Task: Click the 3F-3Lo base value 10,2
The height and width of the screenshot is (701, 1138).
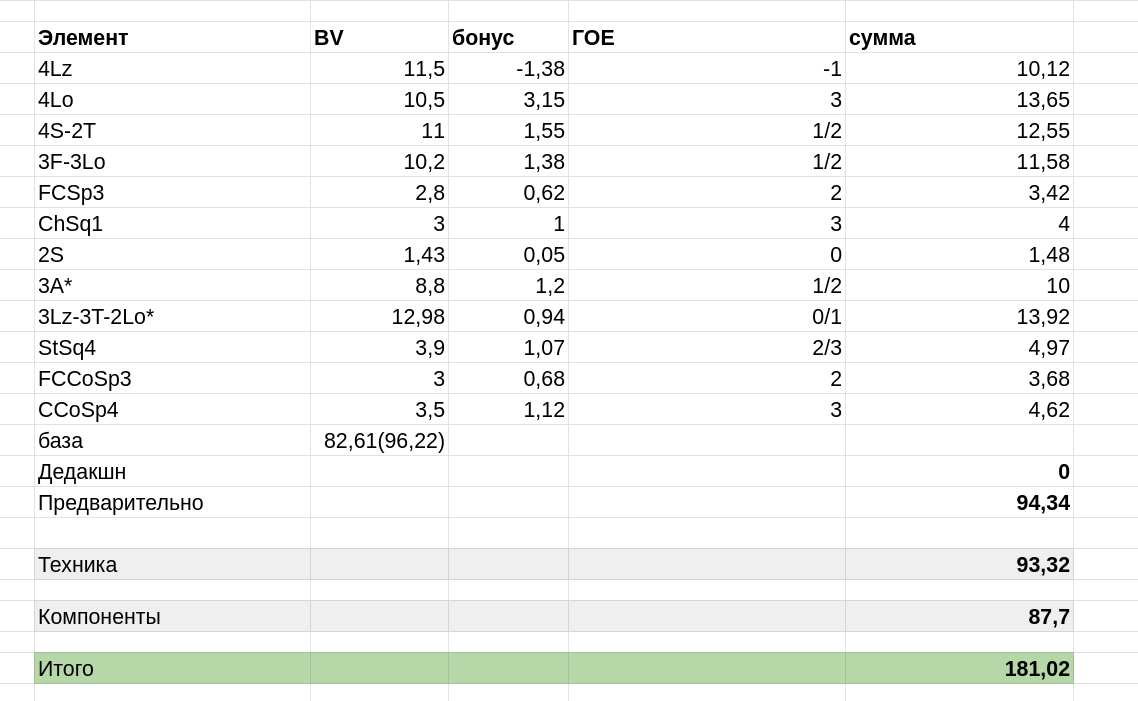Action: [x=379, y=162]
